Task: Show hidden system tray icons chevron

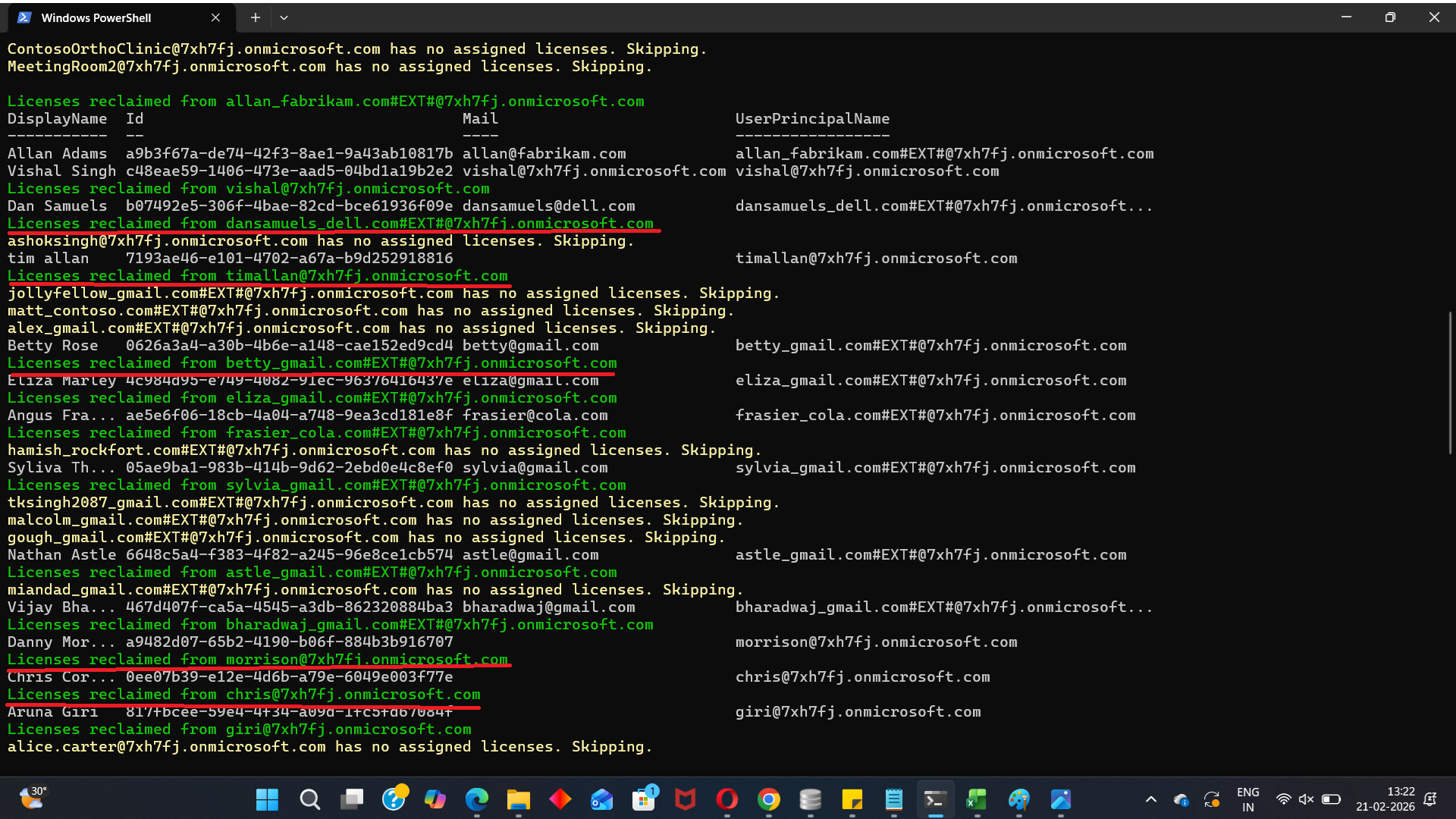Action: point(1150,799)
